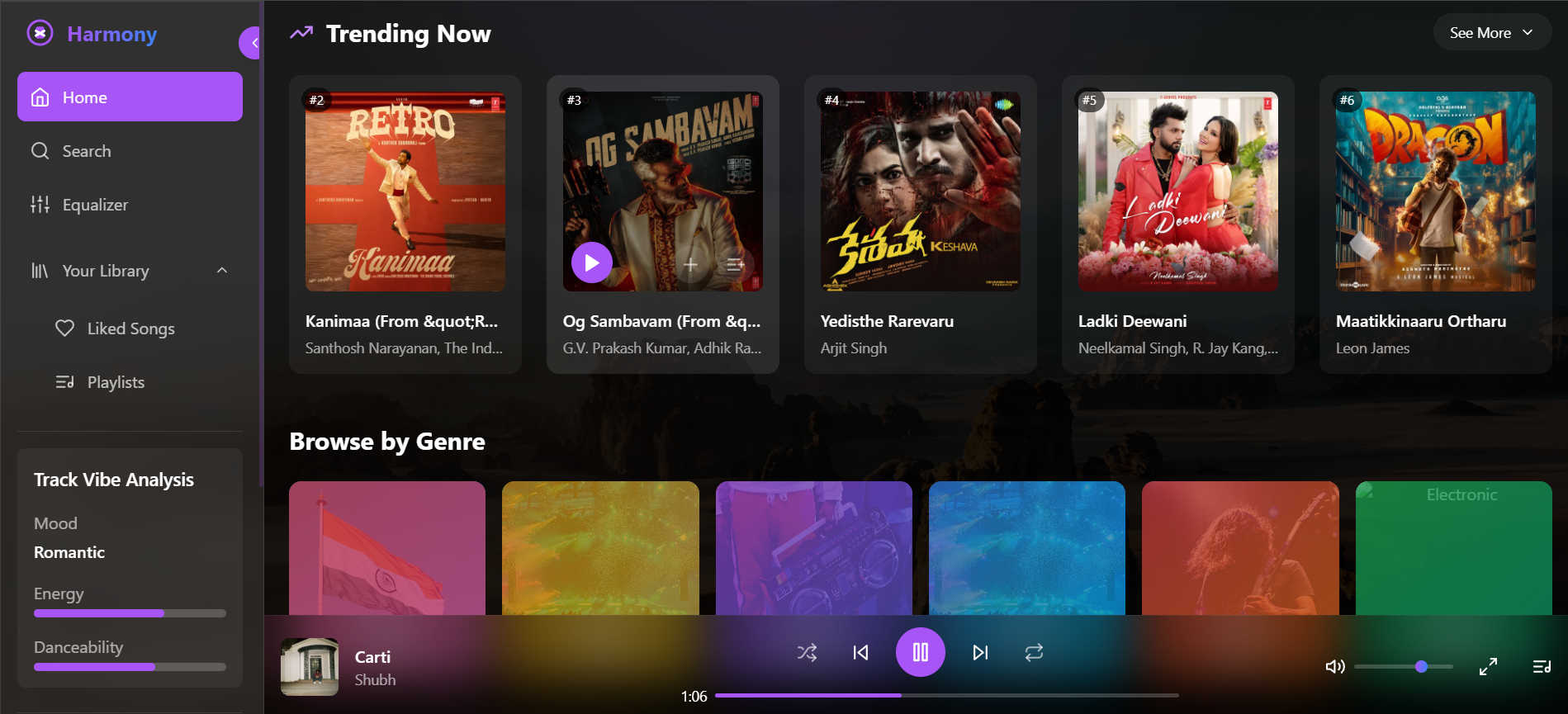Click the now playing artist Shubh
The image size is (1568, 714).
coord(375,680)
